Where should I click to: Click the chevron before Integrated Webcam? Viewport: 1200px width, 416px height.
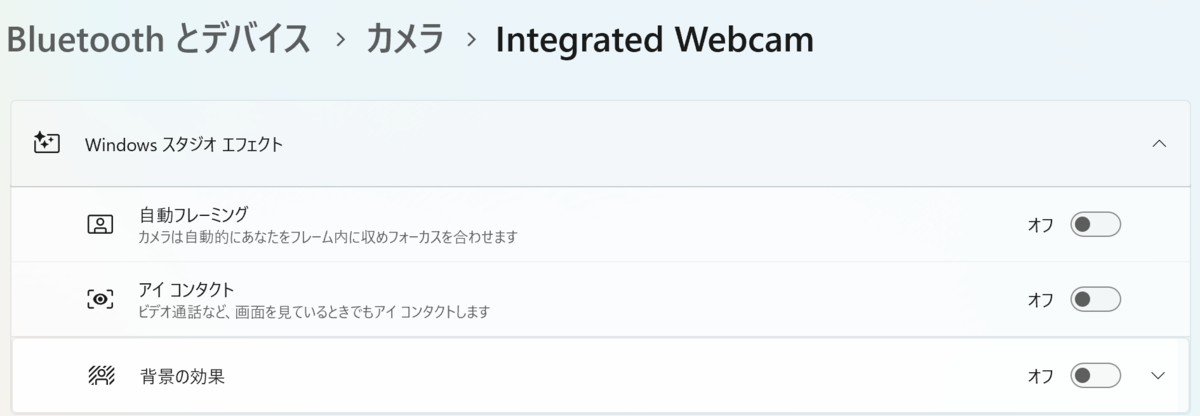tap(471, 40)
